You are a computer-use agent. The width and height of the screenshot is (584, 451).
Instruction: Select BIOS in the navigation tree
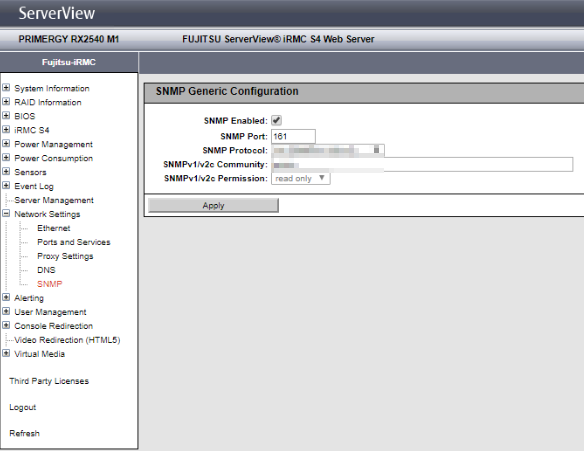25,116
